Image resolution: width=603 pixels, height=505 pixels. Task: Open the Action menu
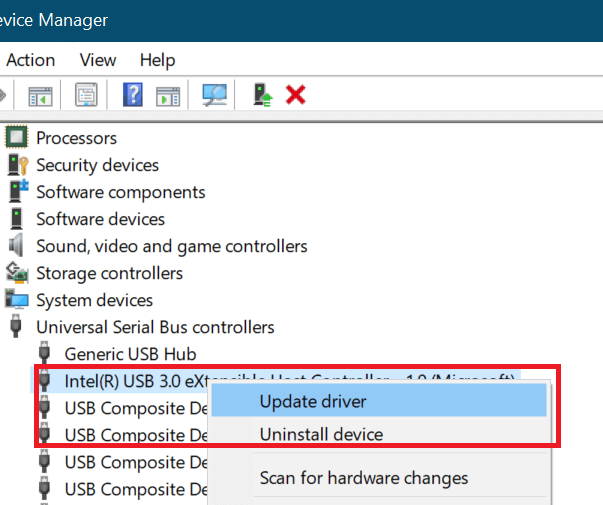31,60
